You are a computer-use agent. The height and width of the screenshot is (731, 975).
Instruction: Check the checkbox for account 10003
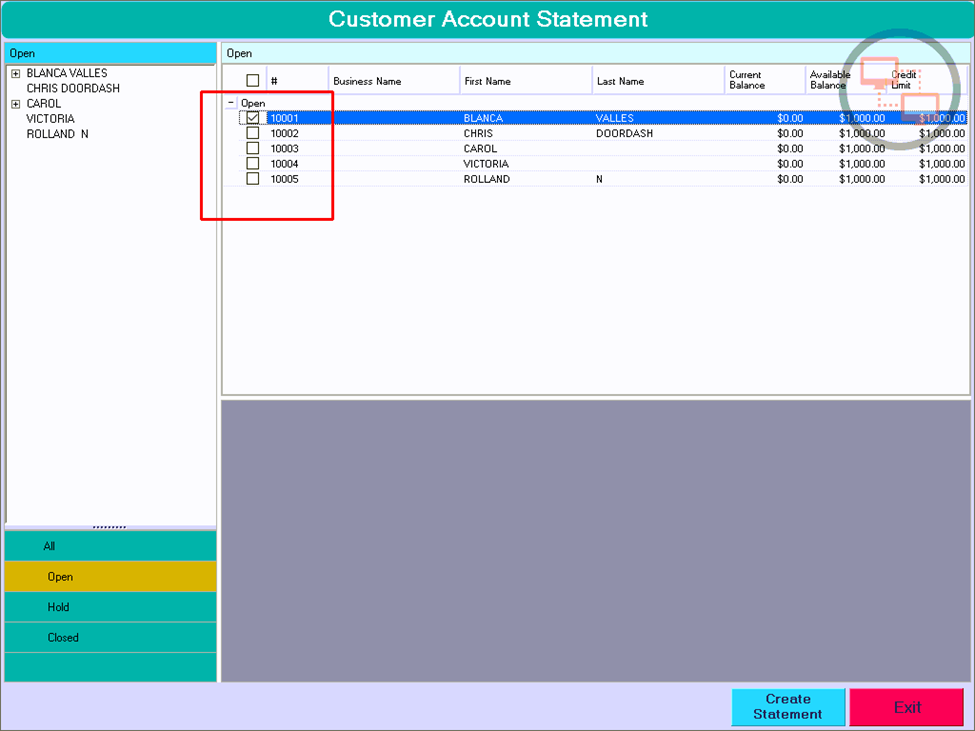pos(252,148)
